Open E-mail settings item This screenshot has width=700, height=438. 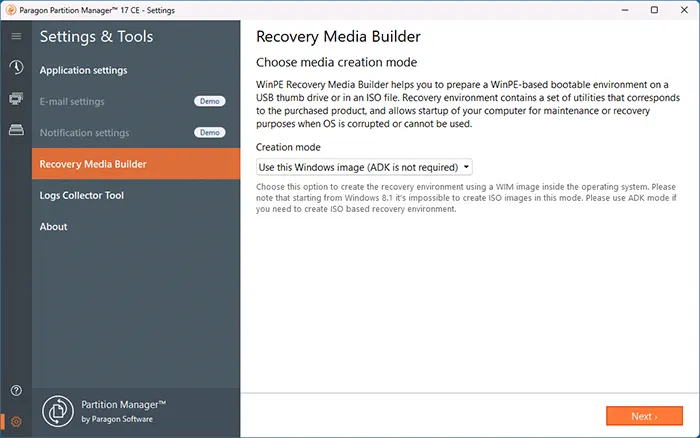(x=136, y=101)
